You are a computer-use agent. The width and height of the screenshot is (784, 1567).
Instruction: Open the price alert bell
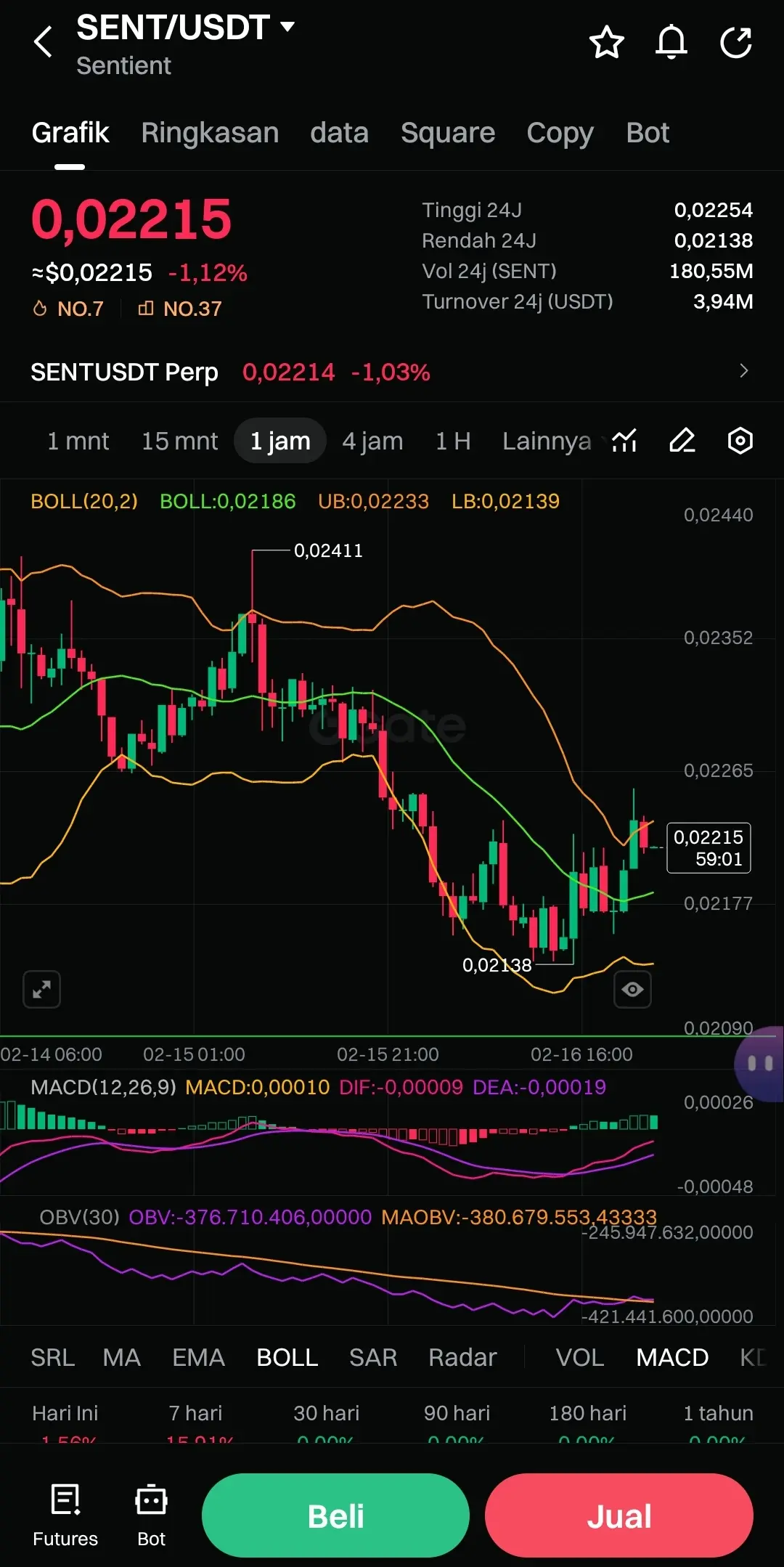click(671, 42)
